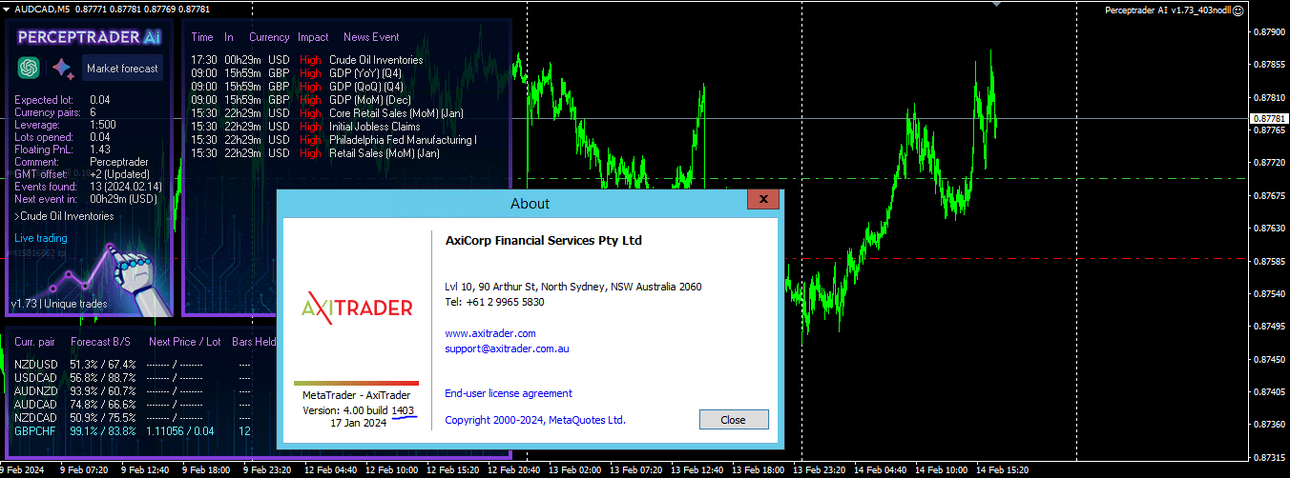Viewport: 1290px width, 478px height.
Task: Click the 0.87900 price scale label
Action: pos(1269,32)
